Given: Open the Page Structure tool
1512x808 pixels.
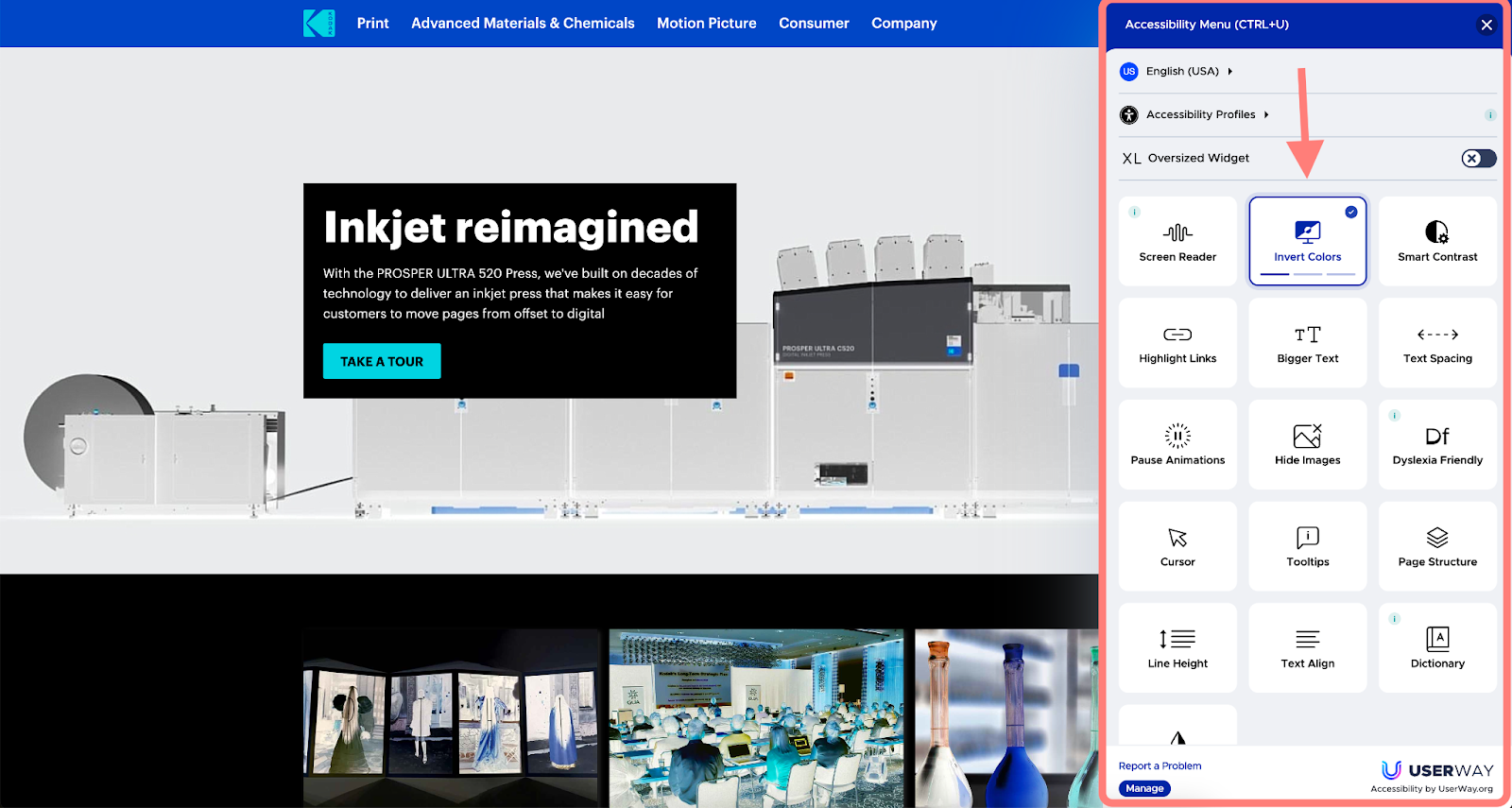Looking at the screenshot, I should coord(1437,546).
